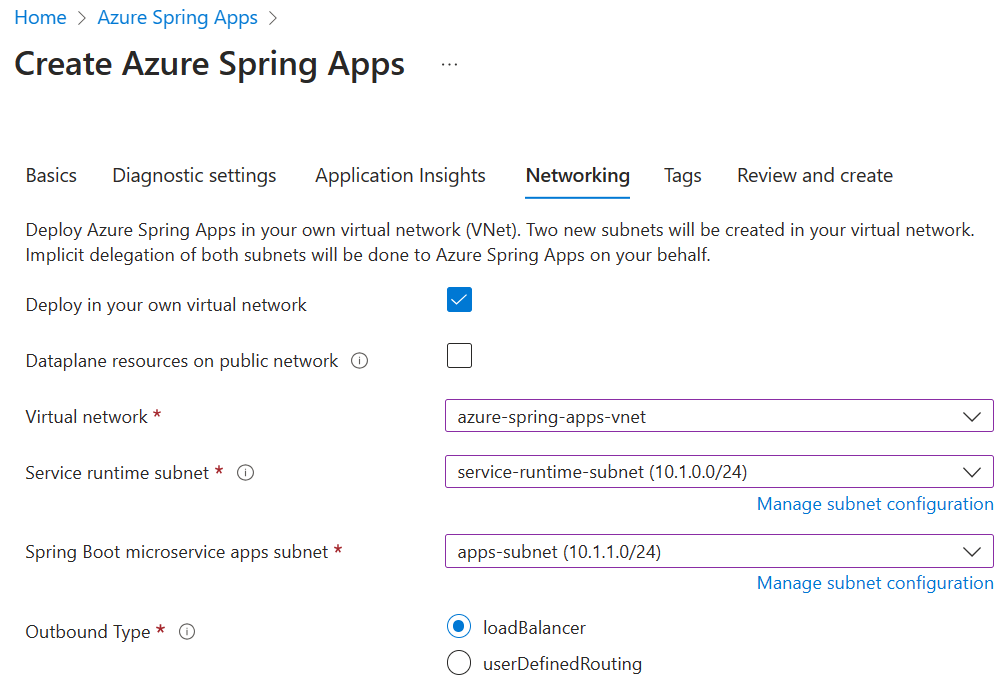
Task: Open the ellipsis menu beside Create Azure Spring Apps
Action: point(449,64)
